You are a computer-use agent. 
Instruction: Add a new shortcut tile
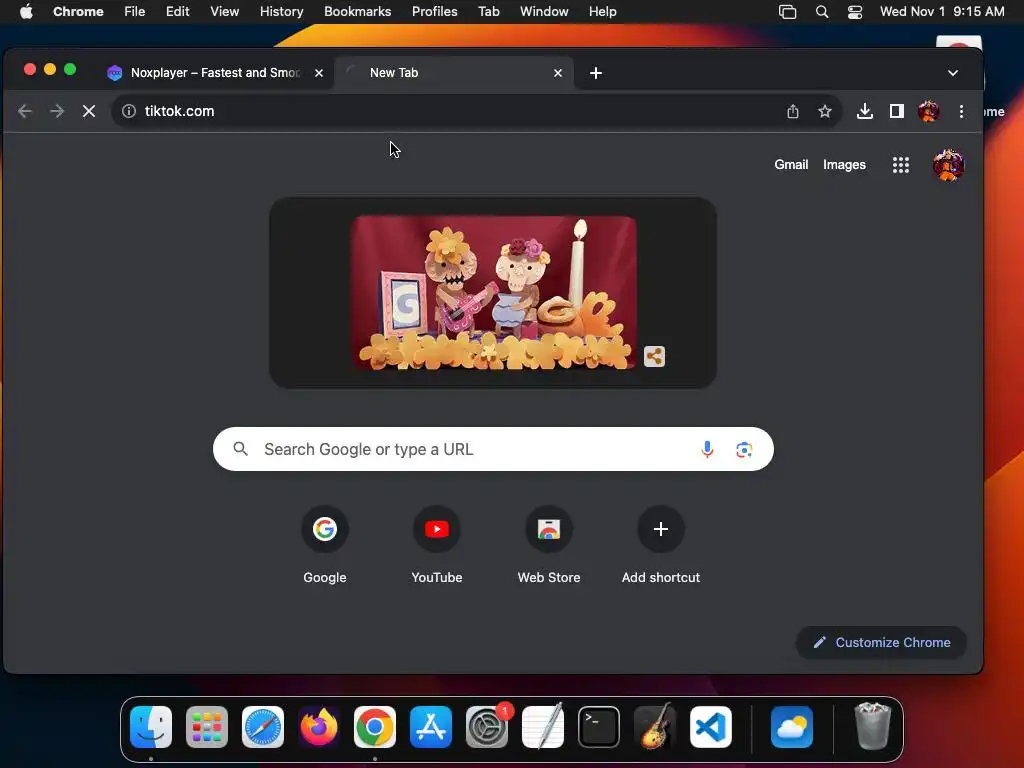pyautogui.click(x=661, y=545)
